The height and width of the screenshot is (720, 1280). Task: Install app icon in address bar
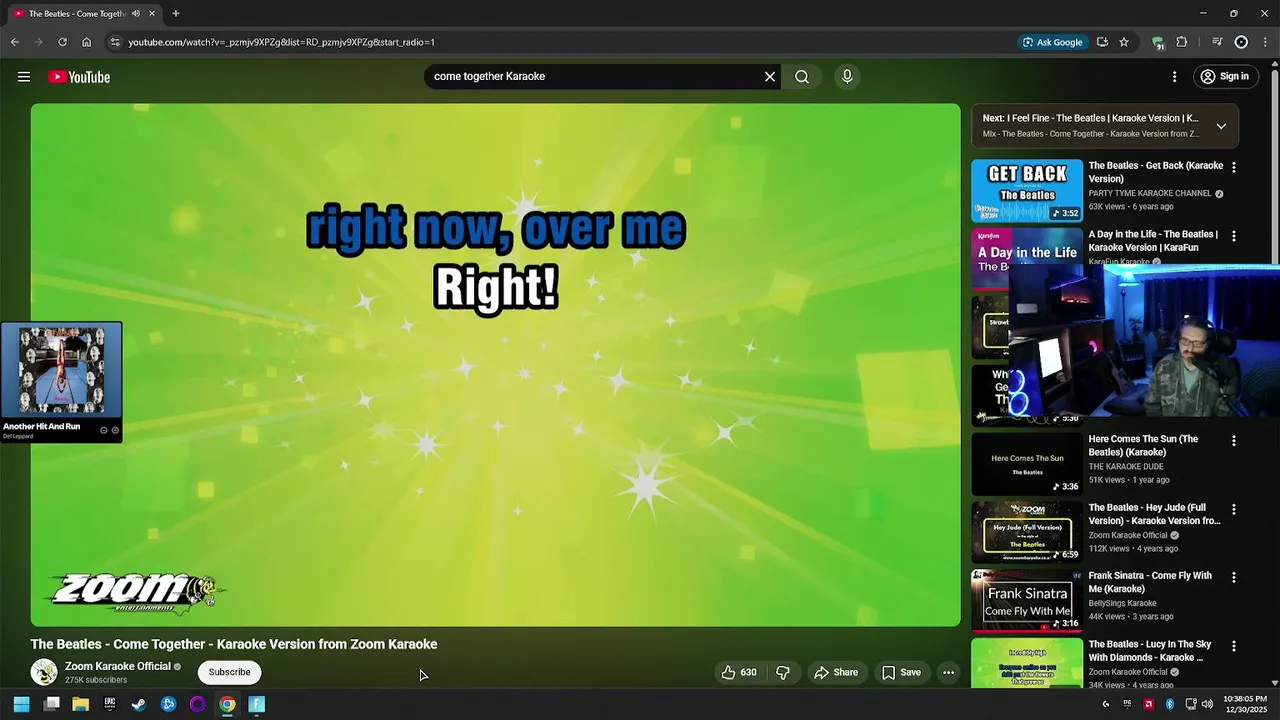[1102, 42]
